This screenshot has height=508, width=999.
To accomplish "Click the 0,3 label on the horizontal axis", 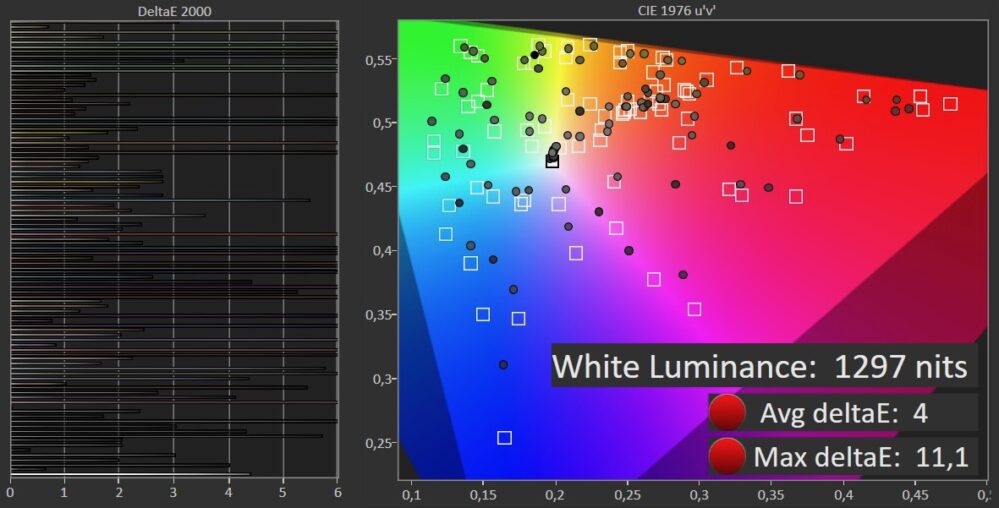I will click(x=699, y=493).
